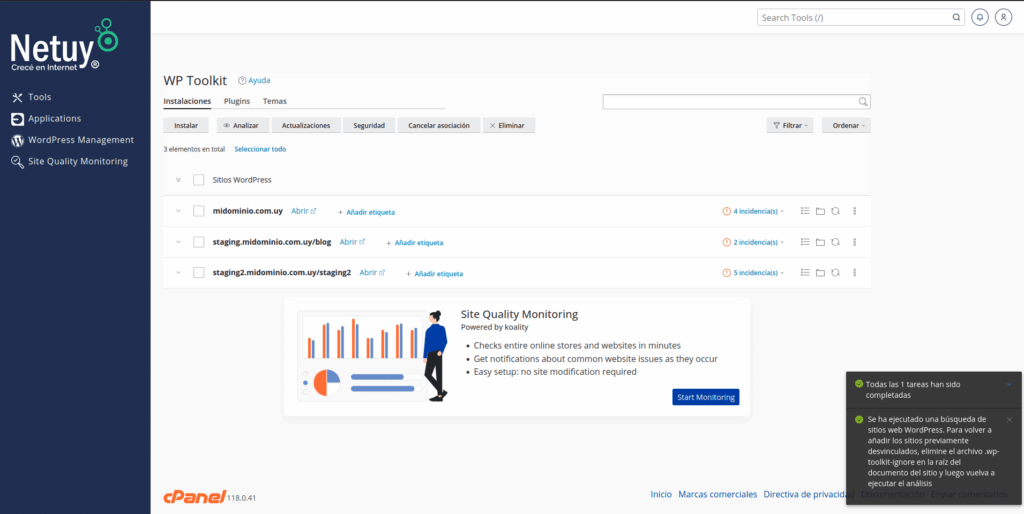The image size is (1024, 514).
Task: Open the 5 incidencia(s) dropdown
Action: (x=753, y=273)
